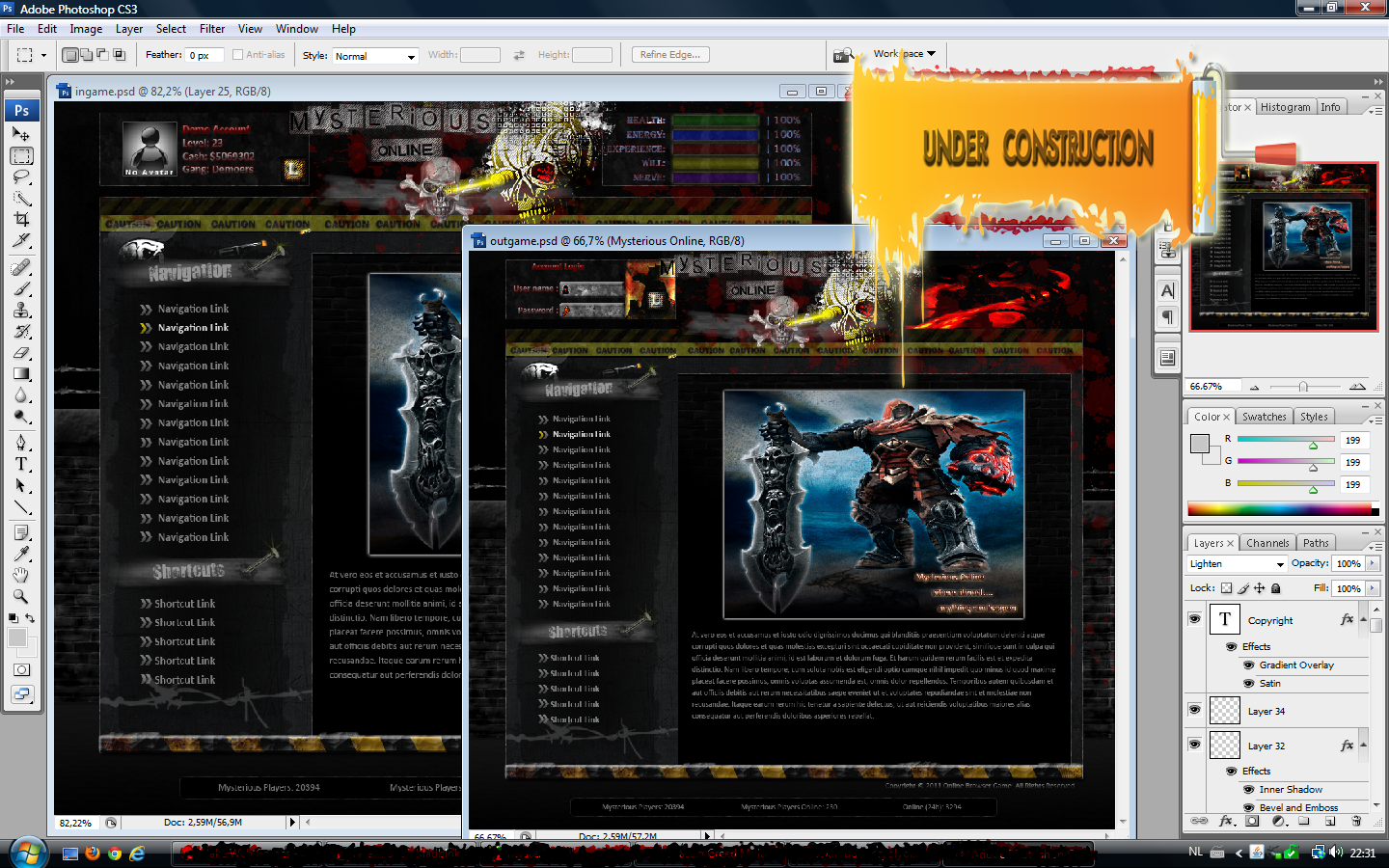Screen dimensions: 1389x868
Task: Open the Filter menu
Action: (212, 29)
